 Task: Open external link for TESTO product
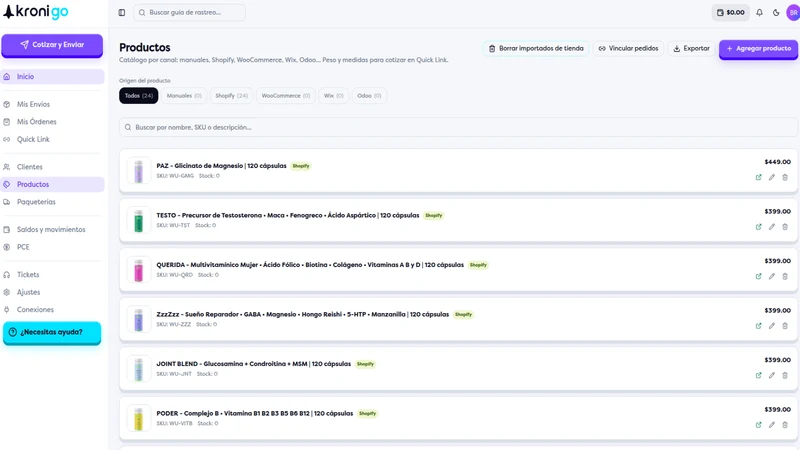pos(758,227)
